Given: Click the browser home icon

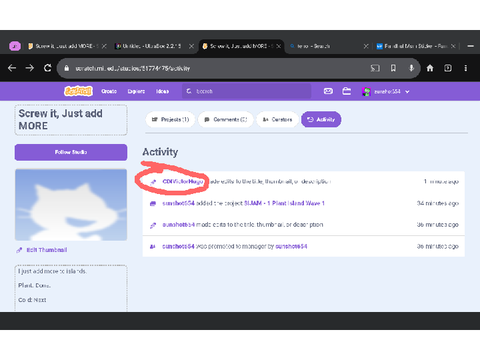Looking at the screenshot, I should (430, 68).
